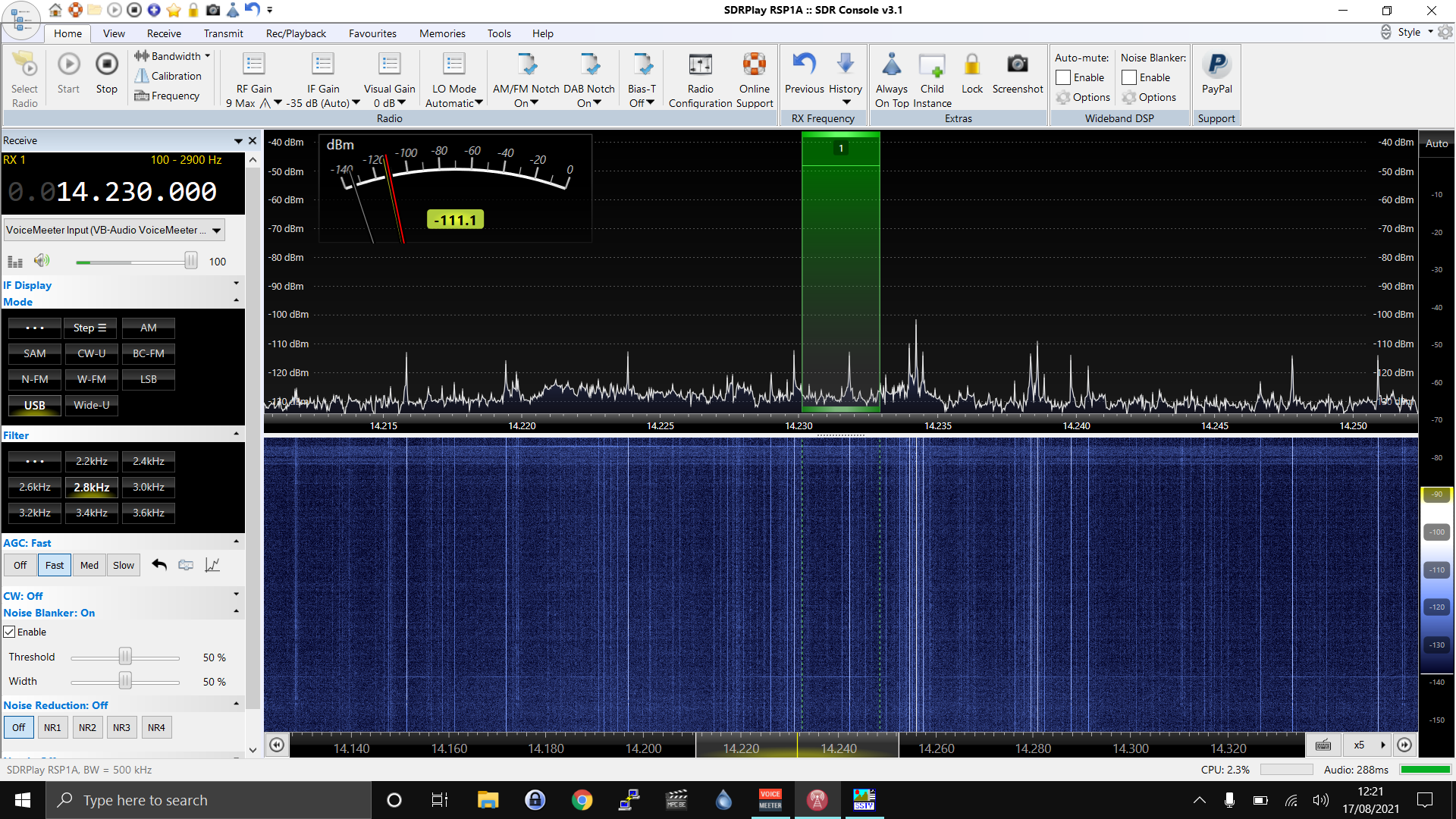This screenshot has height=819, width=1456.
Task: Open the Rec/Playback ribbon tab
Action: [x=296, y=33]
